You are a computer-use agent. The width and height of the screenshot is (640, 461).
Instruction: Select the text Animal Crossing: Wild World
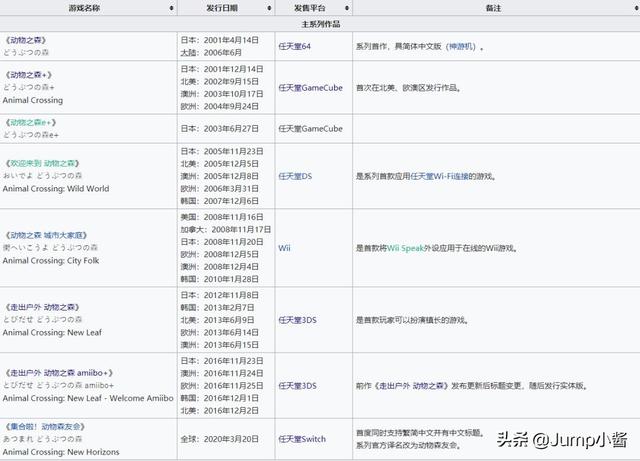pos(56,189)
